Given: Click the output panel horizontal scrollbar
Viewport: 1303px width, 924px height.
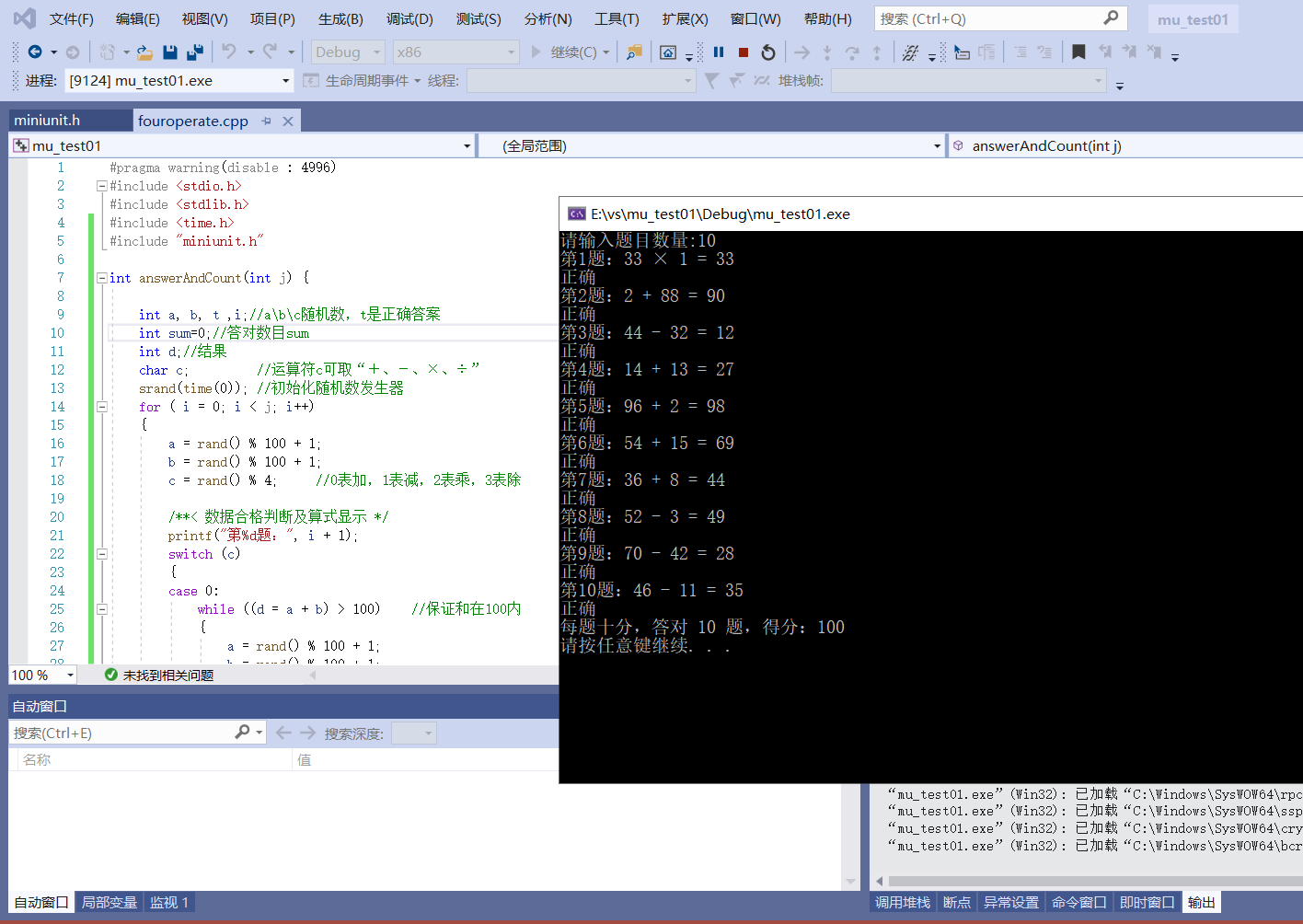Looking at the screenshot, I should (1086, 881).
